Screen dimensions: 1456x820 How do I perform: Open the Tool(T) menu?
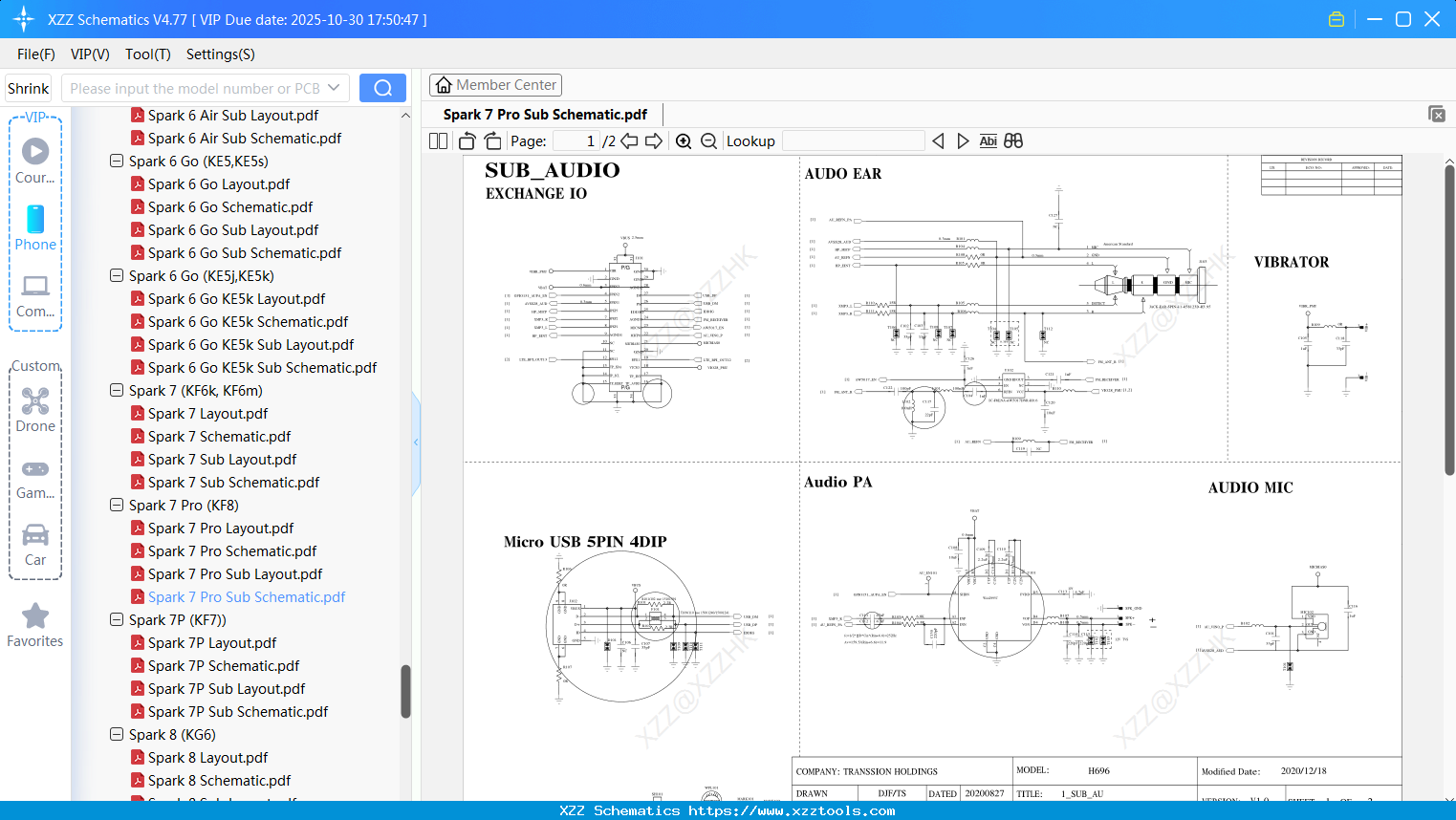147,54
